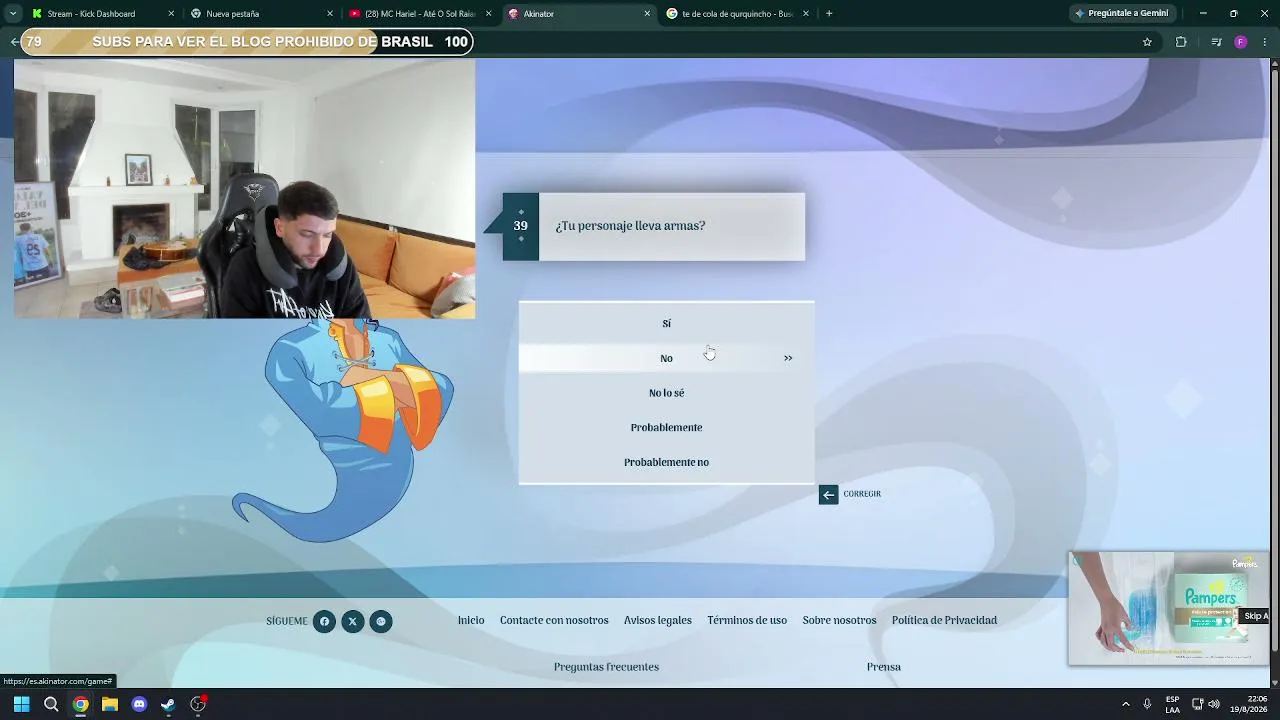This screenshot has width=1280, height=720.
Task: Open the browser extensions puzzle icon
Action: 1181,42
